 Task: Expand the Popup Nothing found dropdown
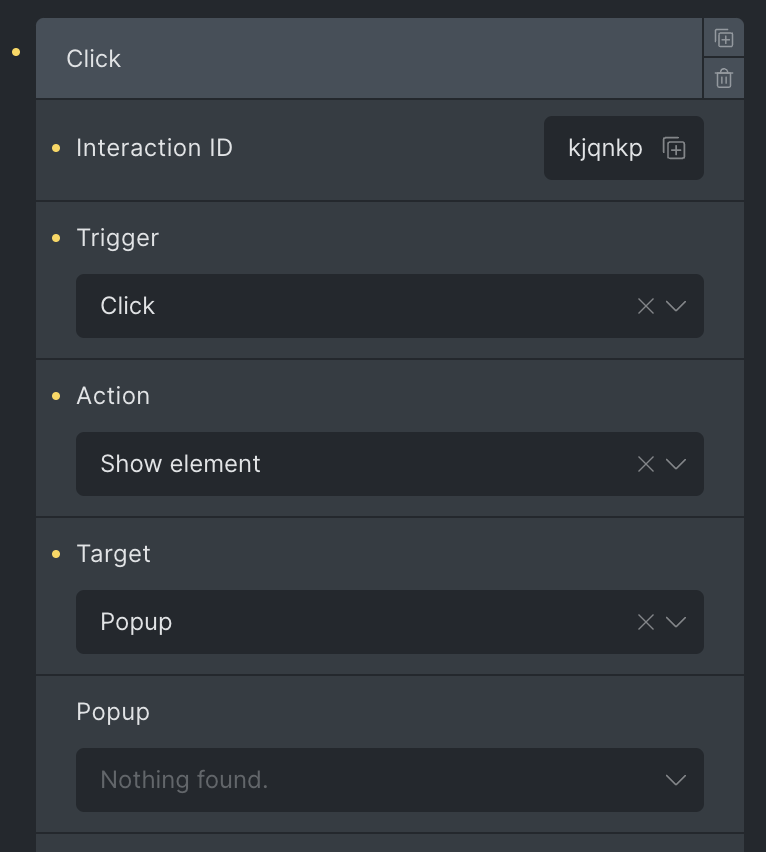(x=390, y=780)
